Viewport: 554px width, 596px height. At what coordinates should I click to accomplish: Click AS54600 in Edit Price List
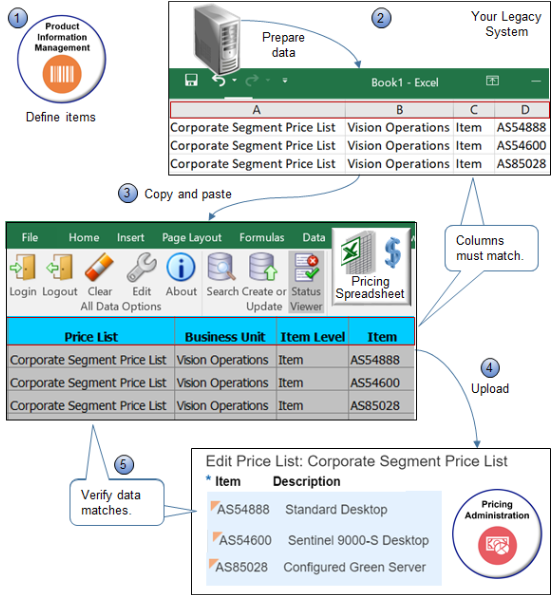tap(245, 540)
